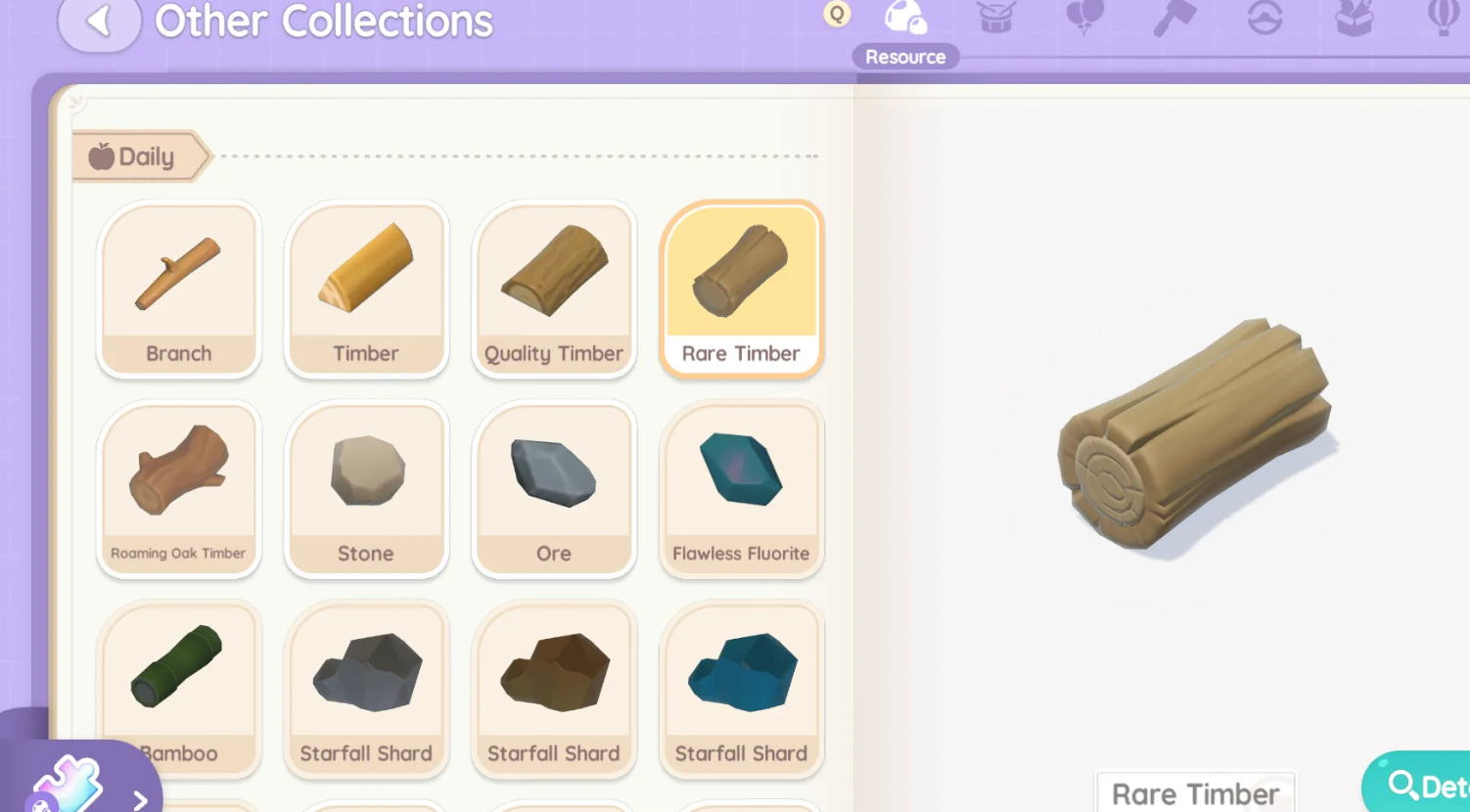1470x812 pixels.
Task: Select the Branch item card
Action: point(179,289)
